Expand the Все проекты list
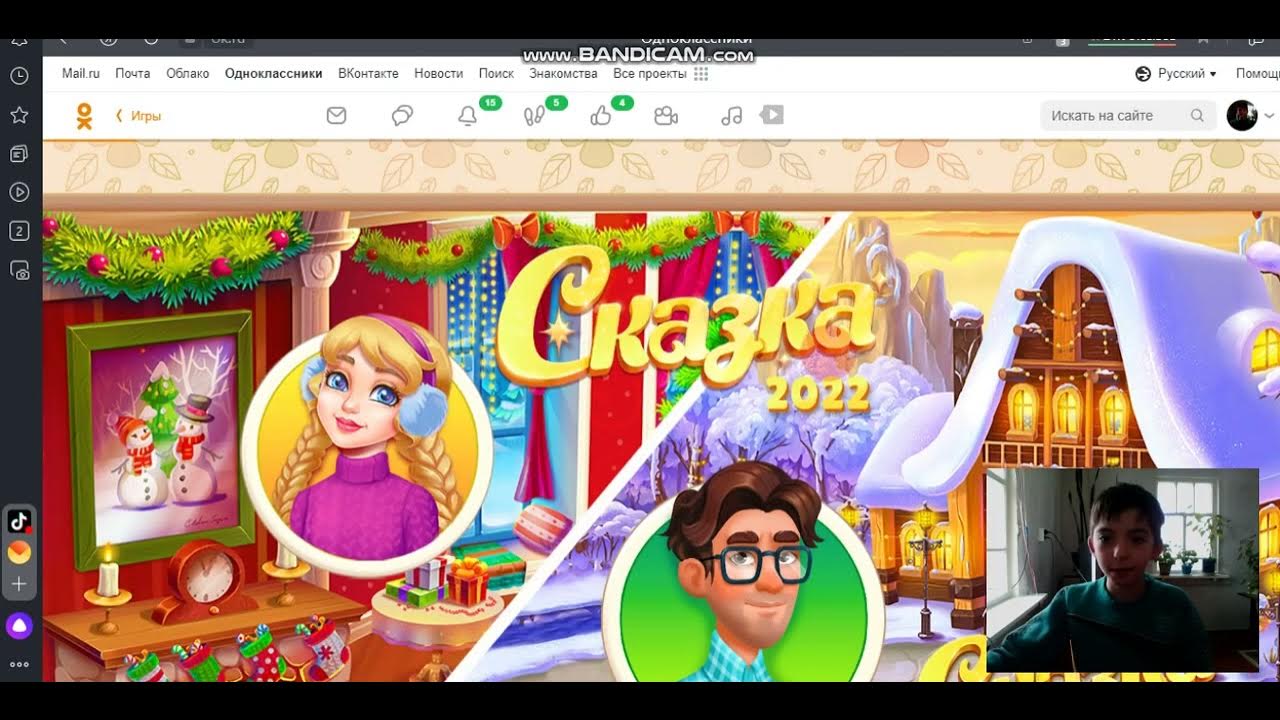This screenshot has width=1280, height=720. pos(649,74)
